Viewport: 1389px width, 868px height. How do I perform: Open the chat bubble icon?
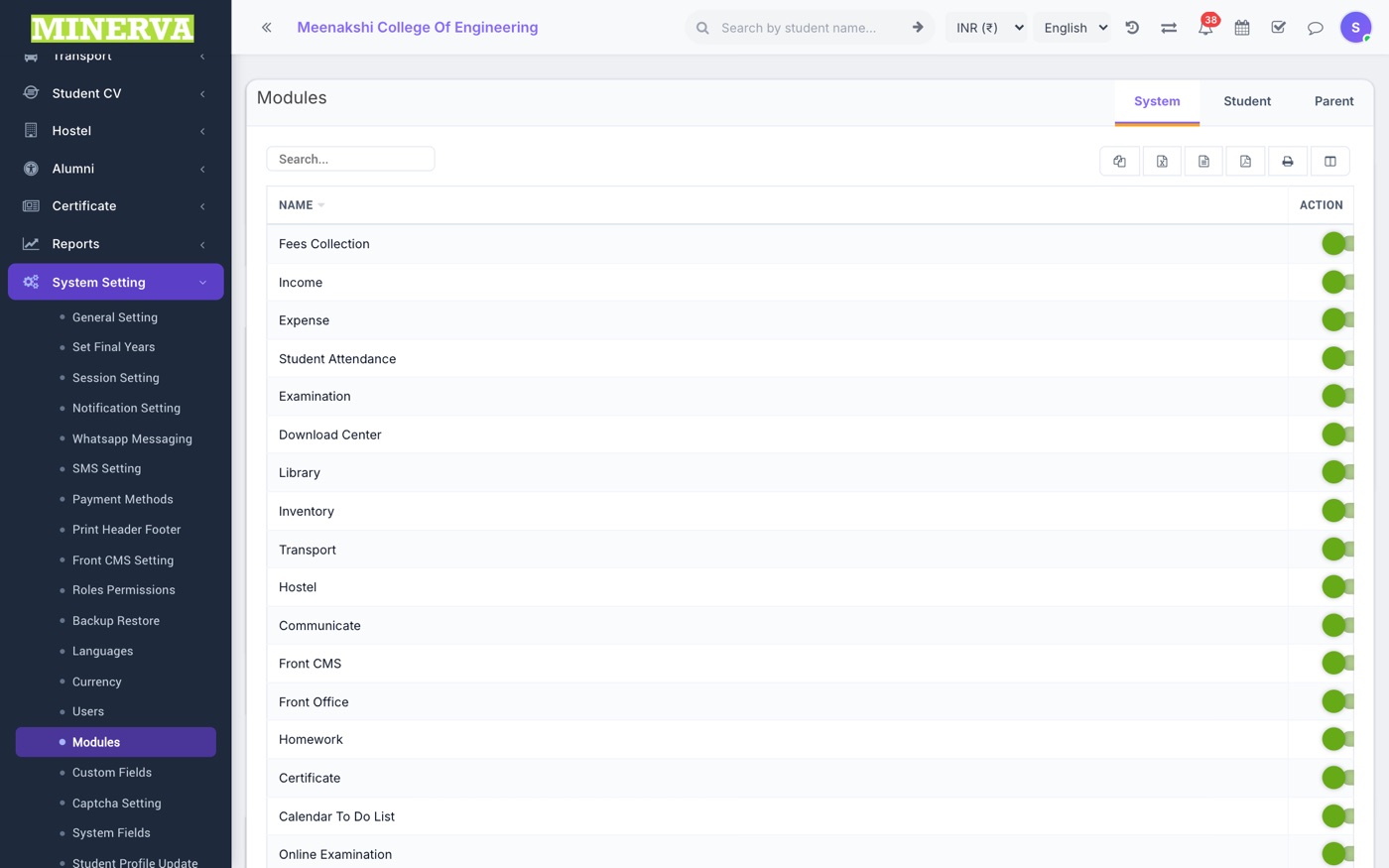(x=1316, y=28)
